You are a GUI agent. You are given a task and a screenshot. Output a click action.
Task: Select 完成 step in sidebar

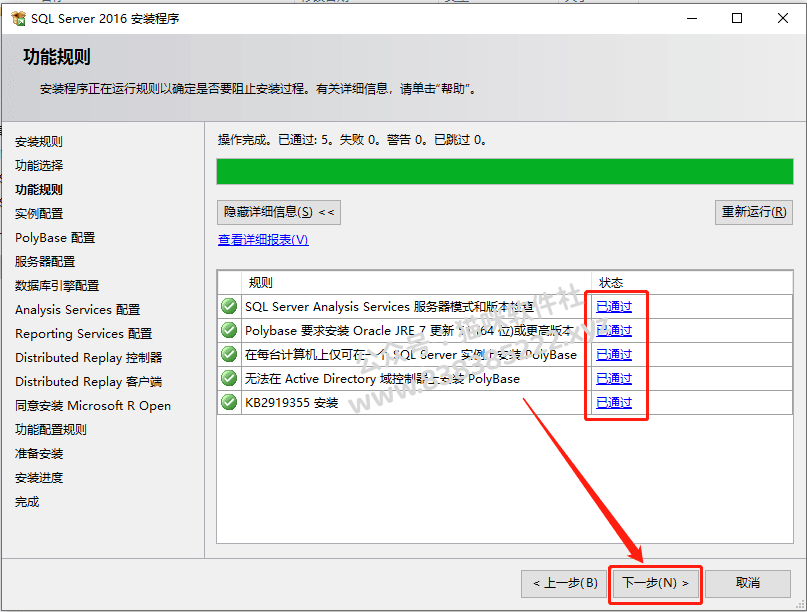click(27, 502)
